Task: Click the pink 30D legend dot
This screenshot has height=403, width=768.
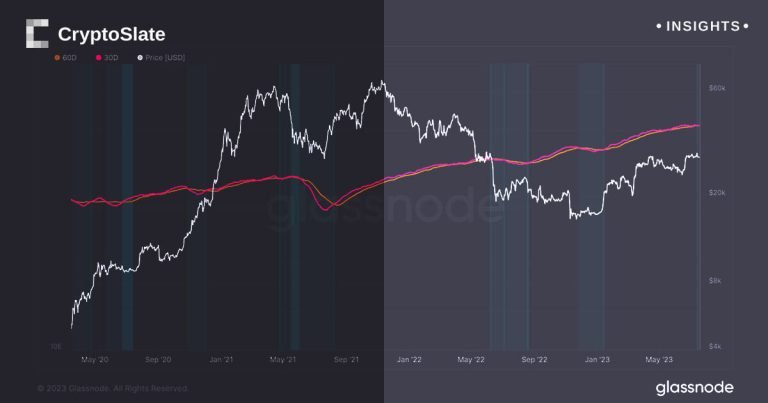Action: 97,57
